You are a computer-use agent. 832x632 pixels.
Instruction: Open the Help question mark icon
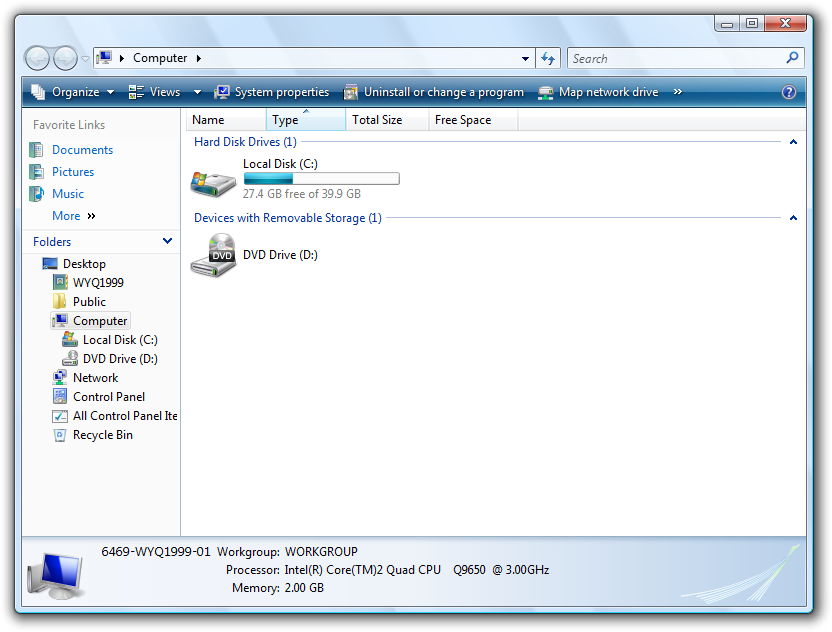coord(789,92)
